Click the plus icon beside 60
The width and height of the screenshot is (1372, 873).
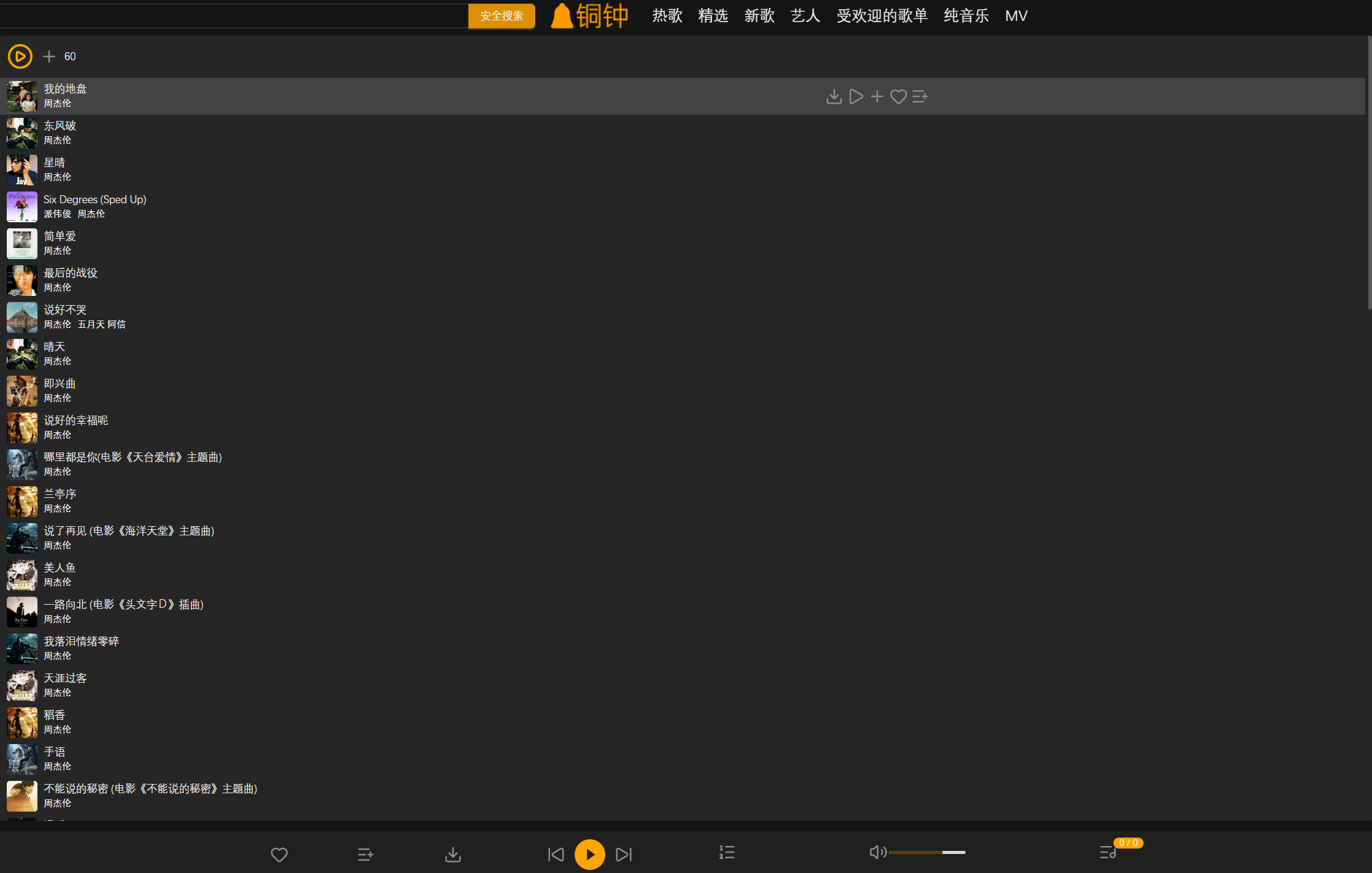[x=49, y=56]
